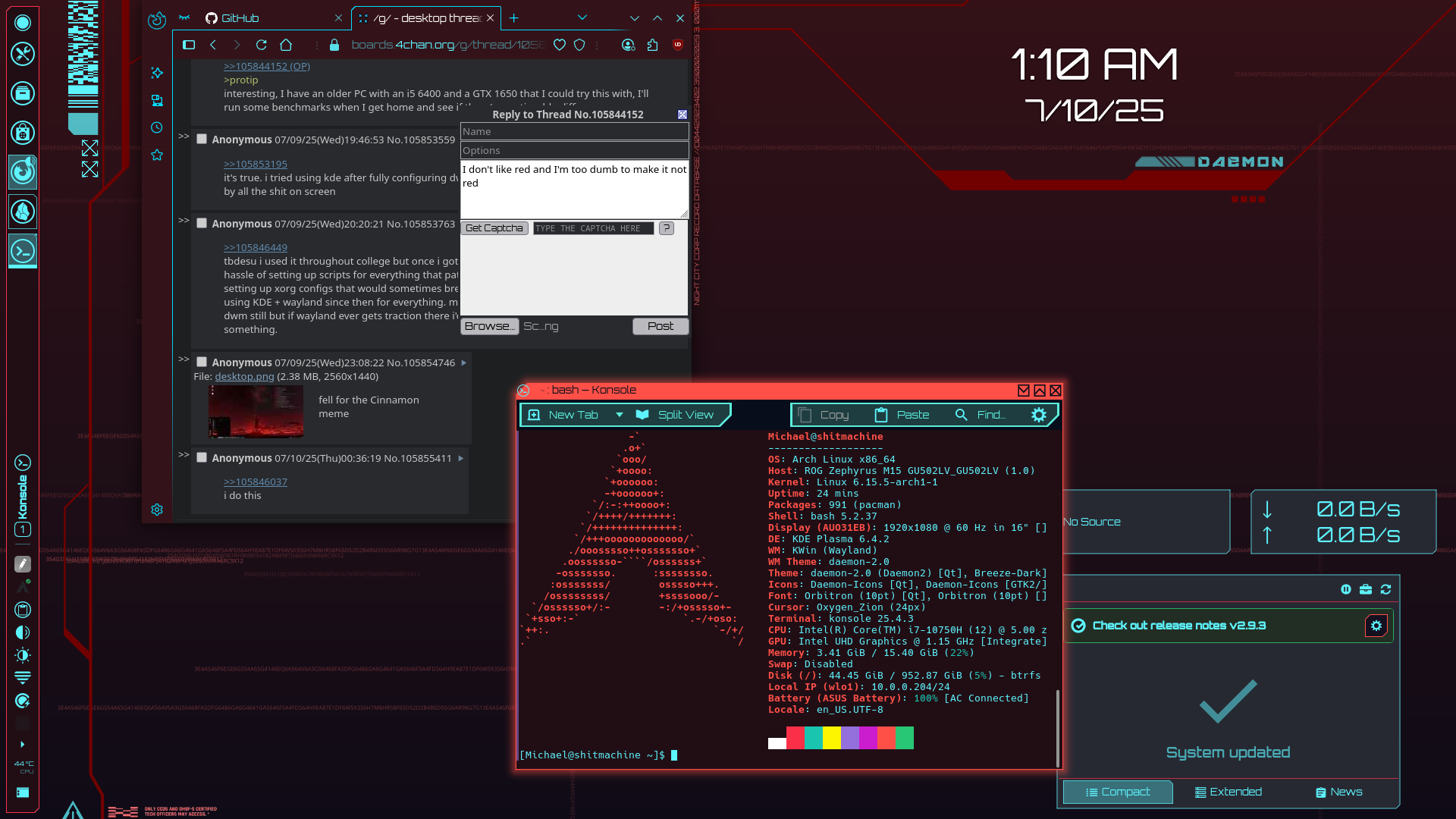Open the brightness and color tray icon
The height and width of the screenshot is (819, 1456).
click(x=23, y=655)
